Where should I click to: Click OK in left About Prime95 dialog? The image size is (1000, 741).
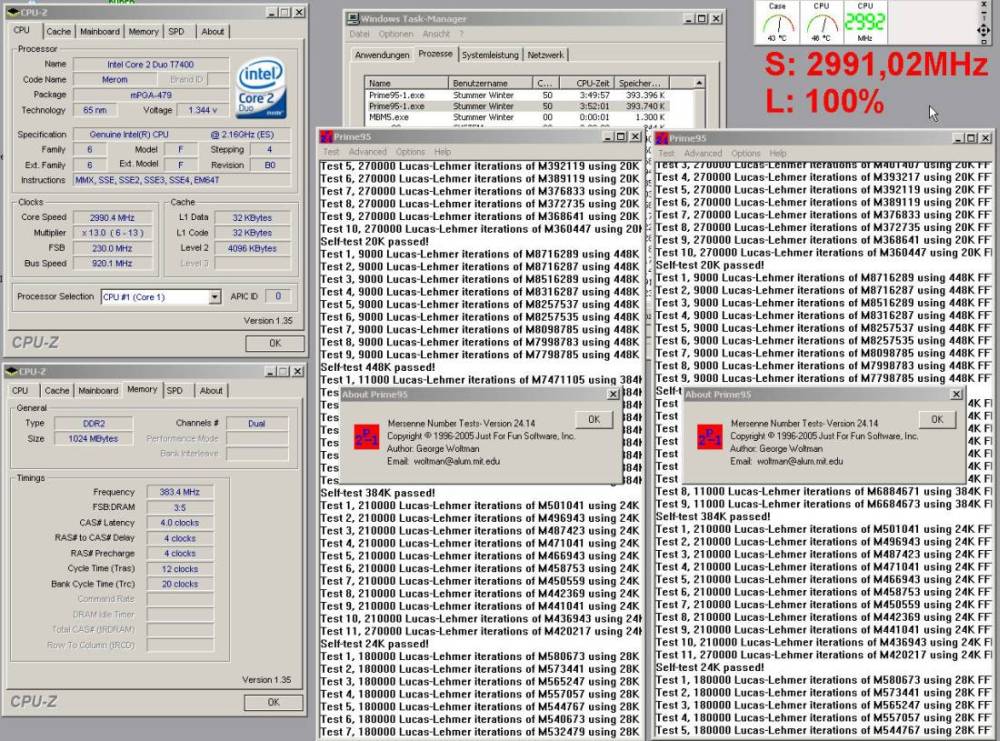tap(594, 420)
